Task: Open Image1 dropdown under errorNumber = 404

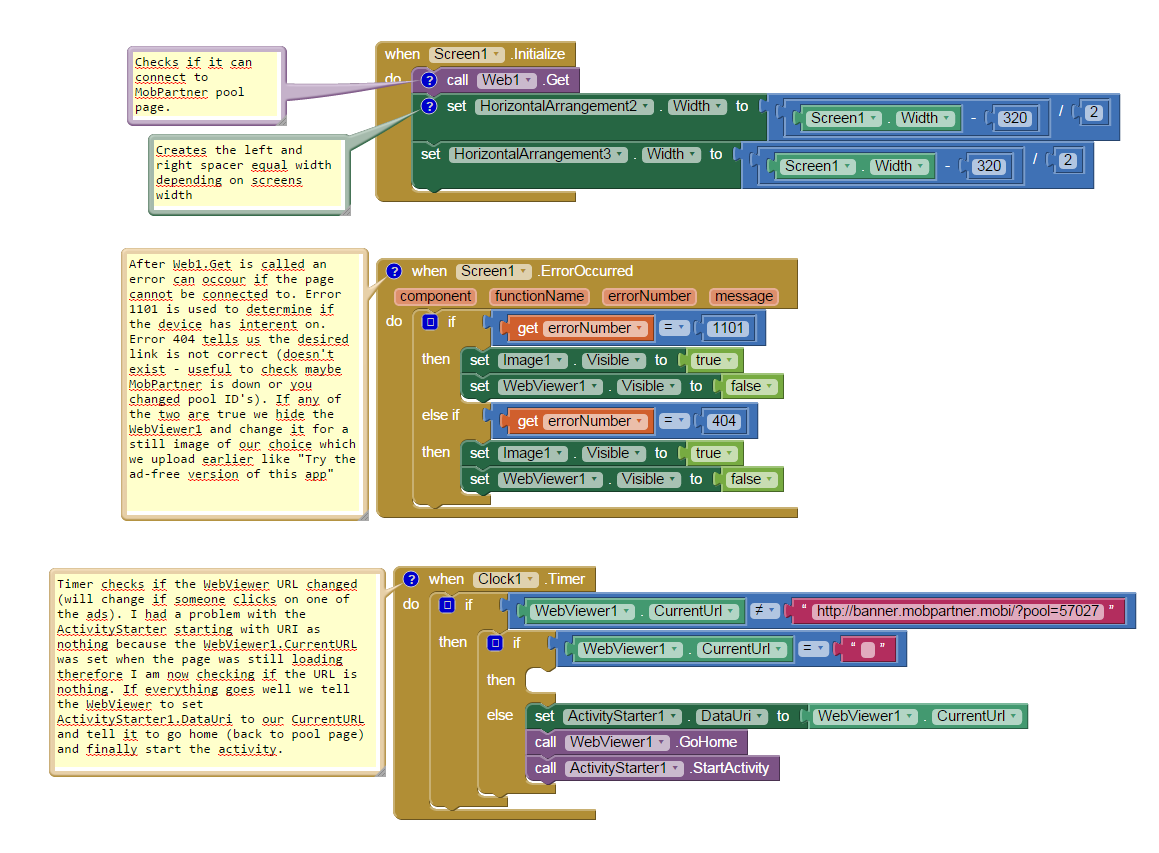Action: 533,454
